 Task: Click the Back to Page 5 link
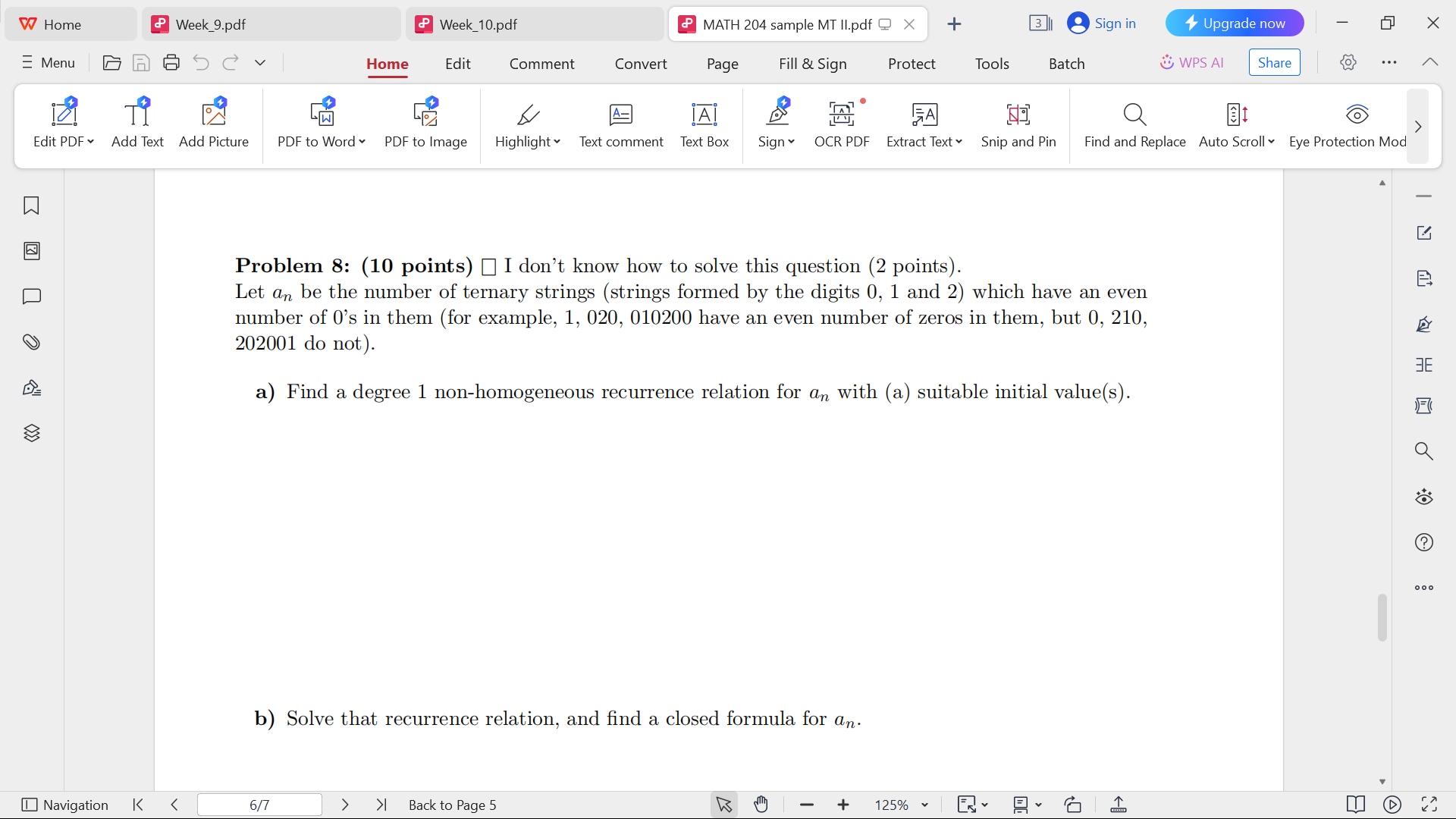tap(452, 805)
